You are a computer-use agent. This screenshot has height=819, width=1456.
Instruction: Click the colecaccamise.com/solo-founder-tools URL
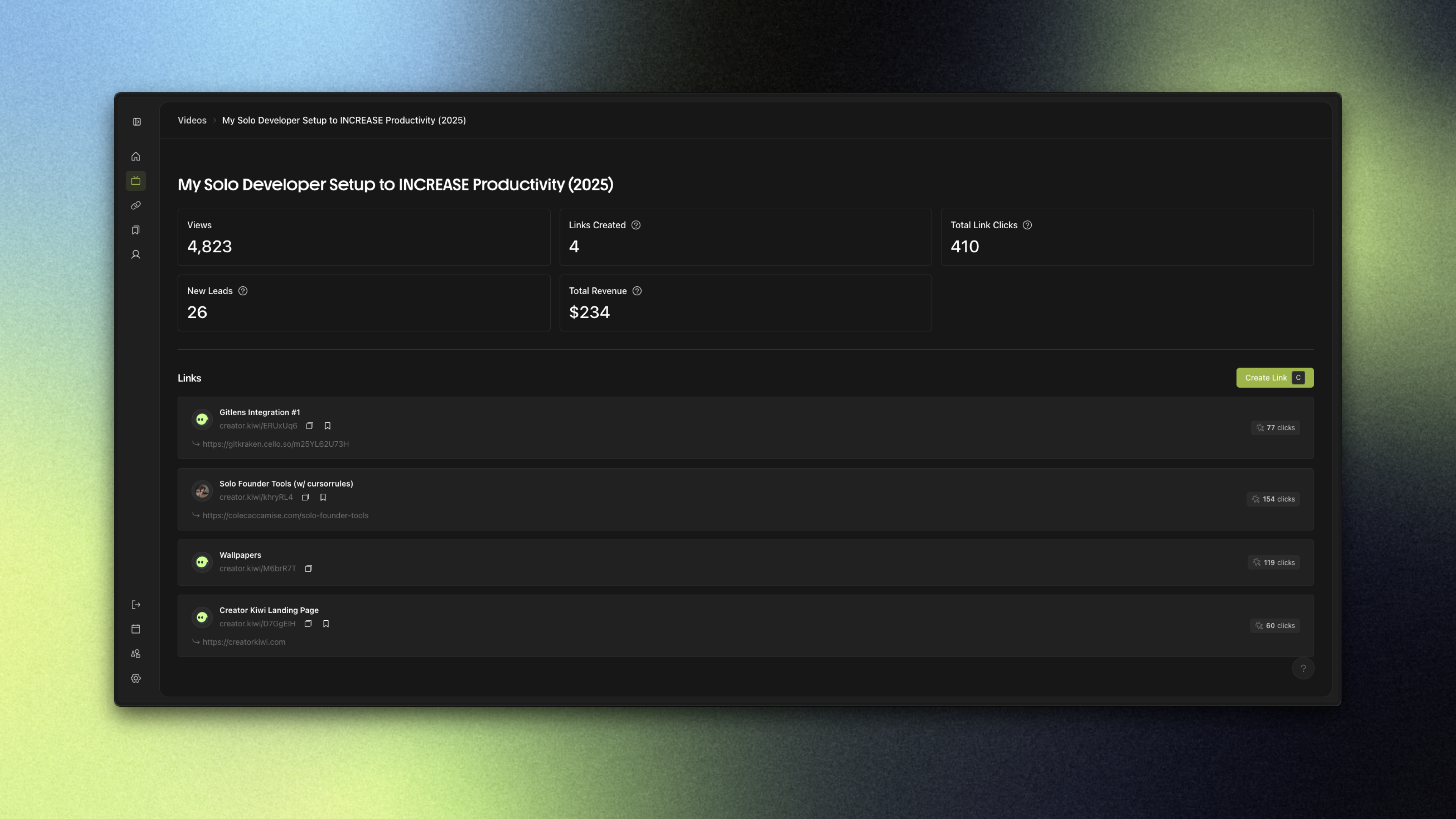pyautogui.click(x=286, y=516)
